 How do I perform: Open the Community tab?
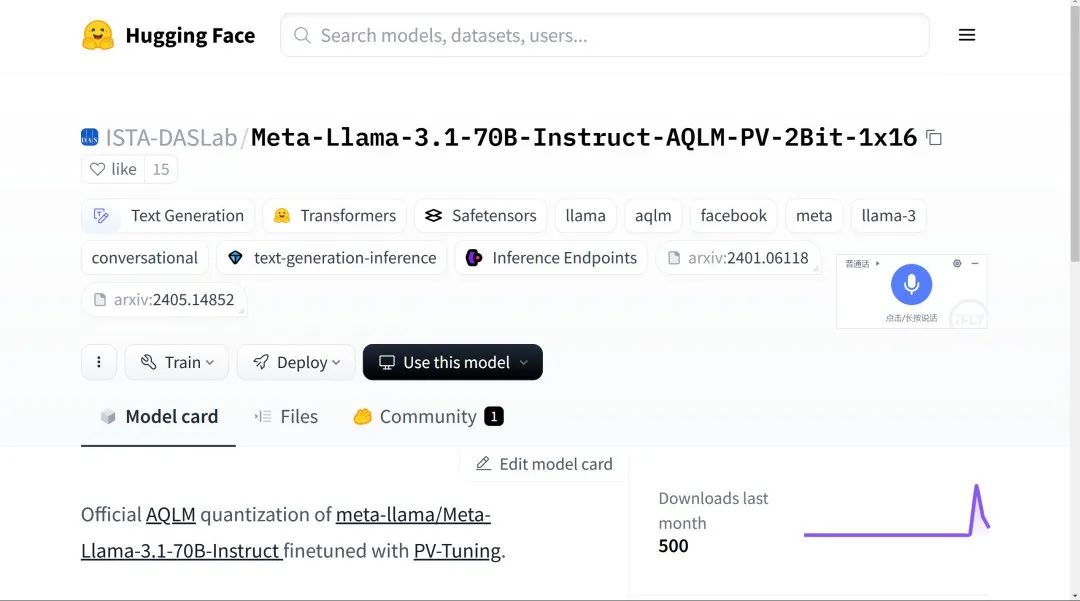coord(428,417)
